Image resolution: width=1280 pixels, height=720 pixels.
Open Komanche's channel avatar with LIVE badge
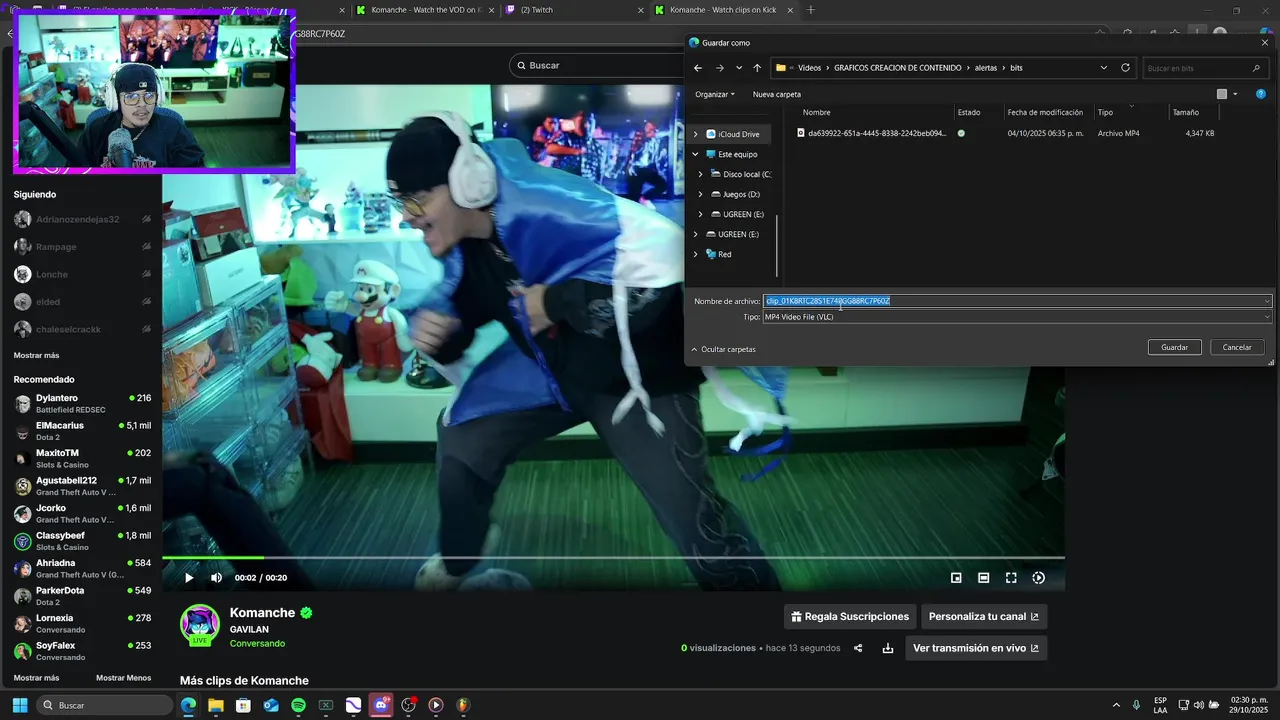click(200, 624)
